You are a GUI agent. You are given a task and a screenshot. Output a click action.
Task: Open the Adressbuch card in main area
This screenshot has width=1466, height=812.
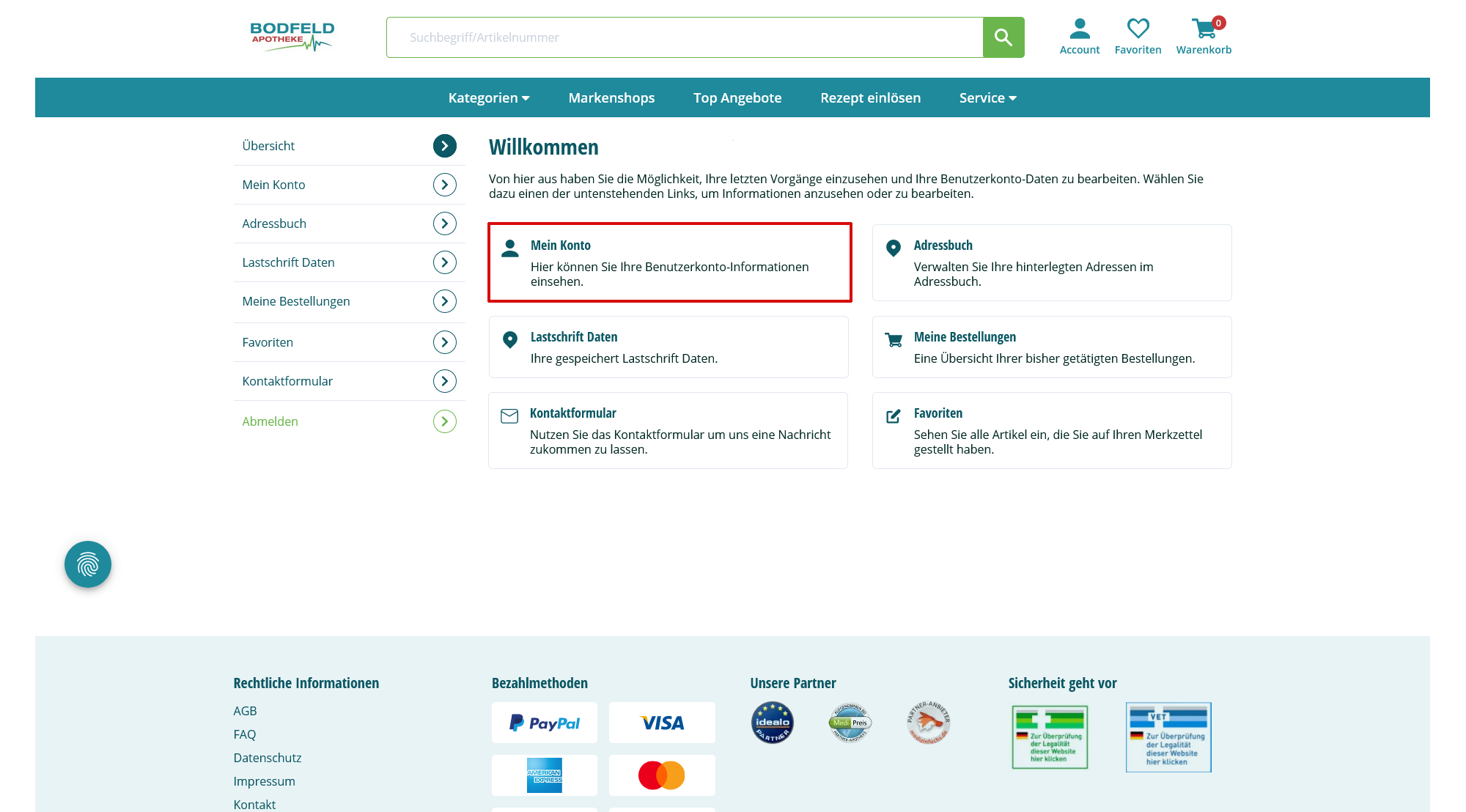tap(1052, 262)
